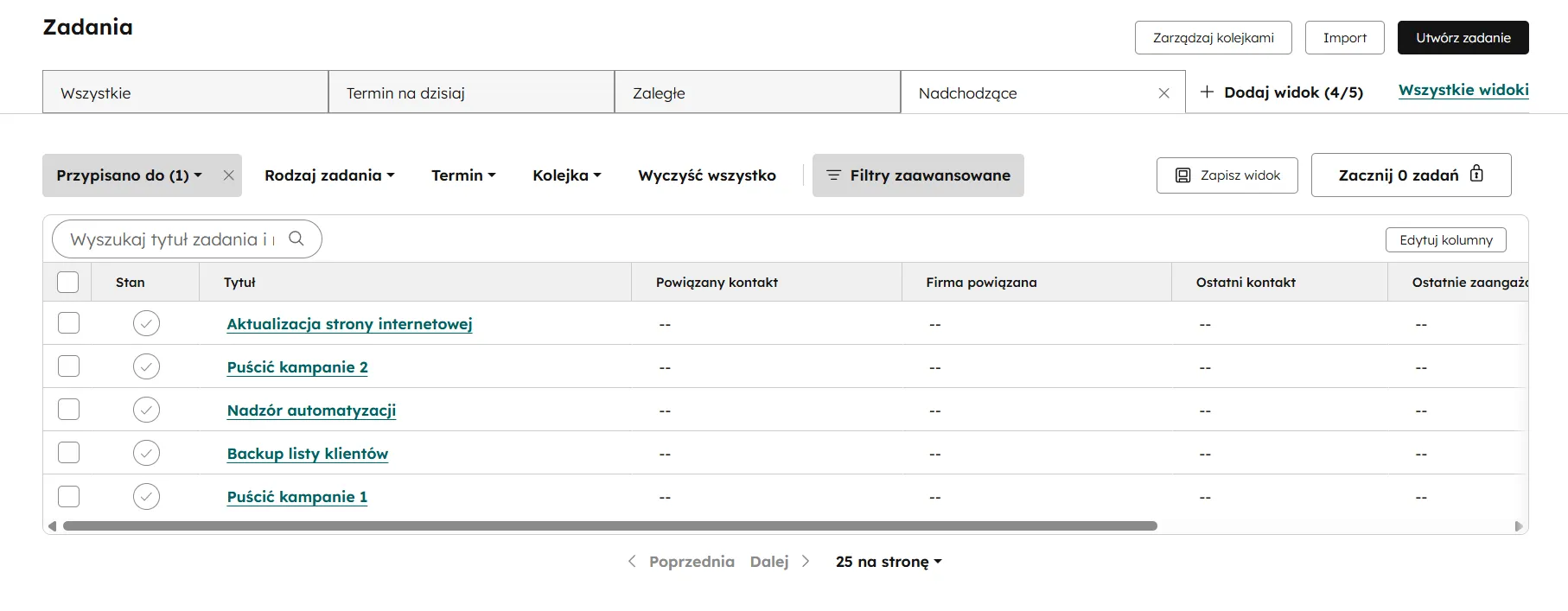The width and height of the screenshot is (1568, 611).
Task: Click the search magnifier icon
Action: point(296,239)
